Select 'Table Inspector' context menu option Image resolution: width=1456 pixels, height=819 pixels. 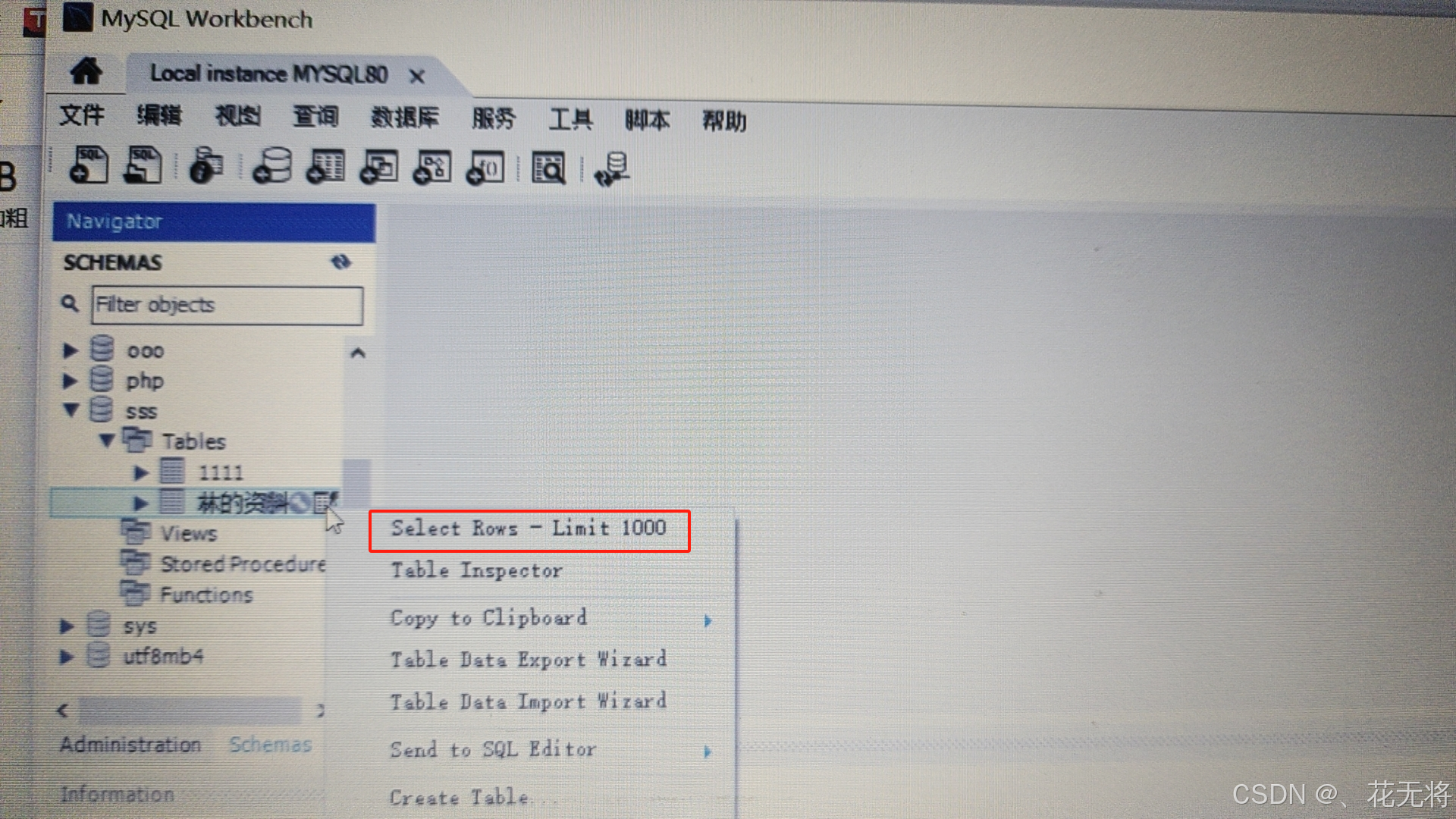476,571
